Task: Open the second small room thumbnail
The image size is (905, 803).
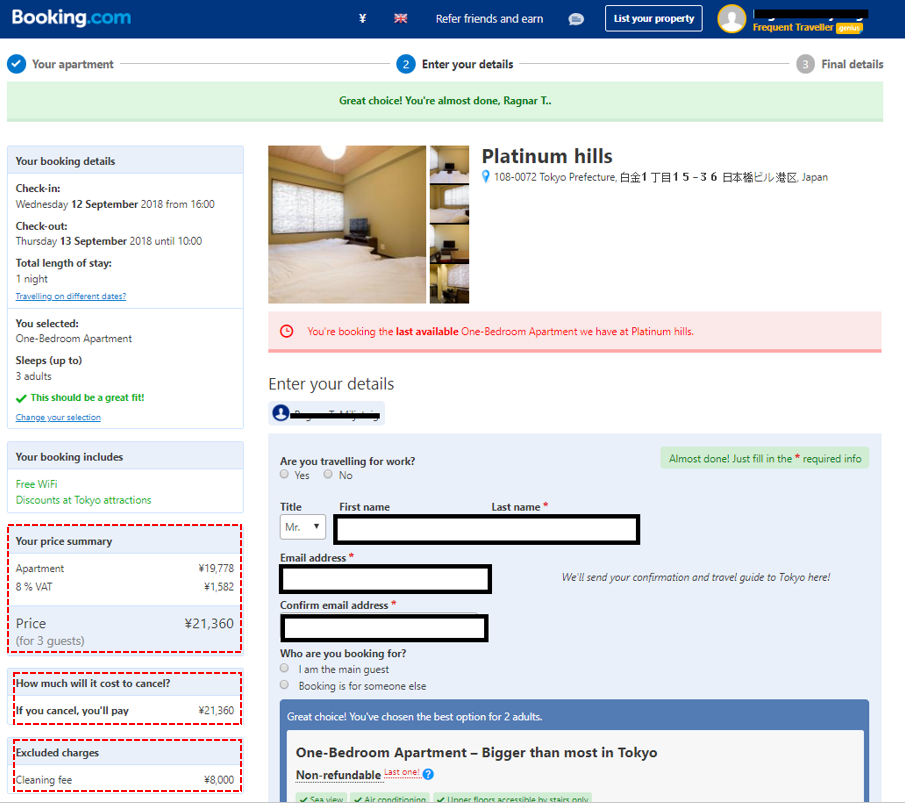Action: 450,204
